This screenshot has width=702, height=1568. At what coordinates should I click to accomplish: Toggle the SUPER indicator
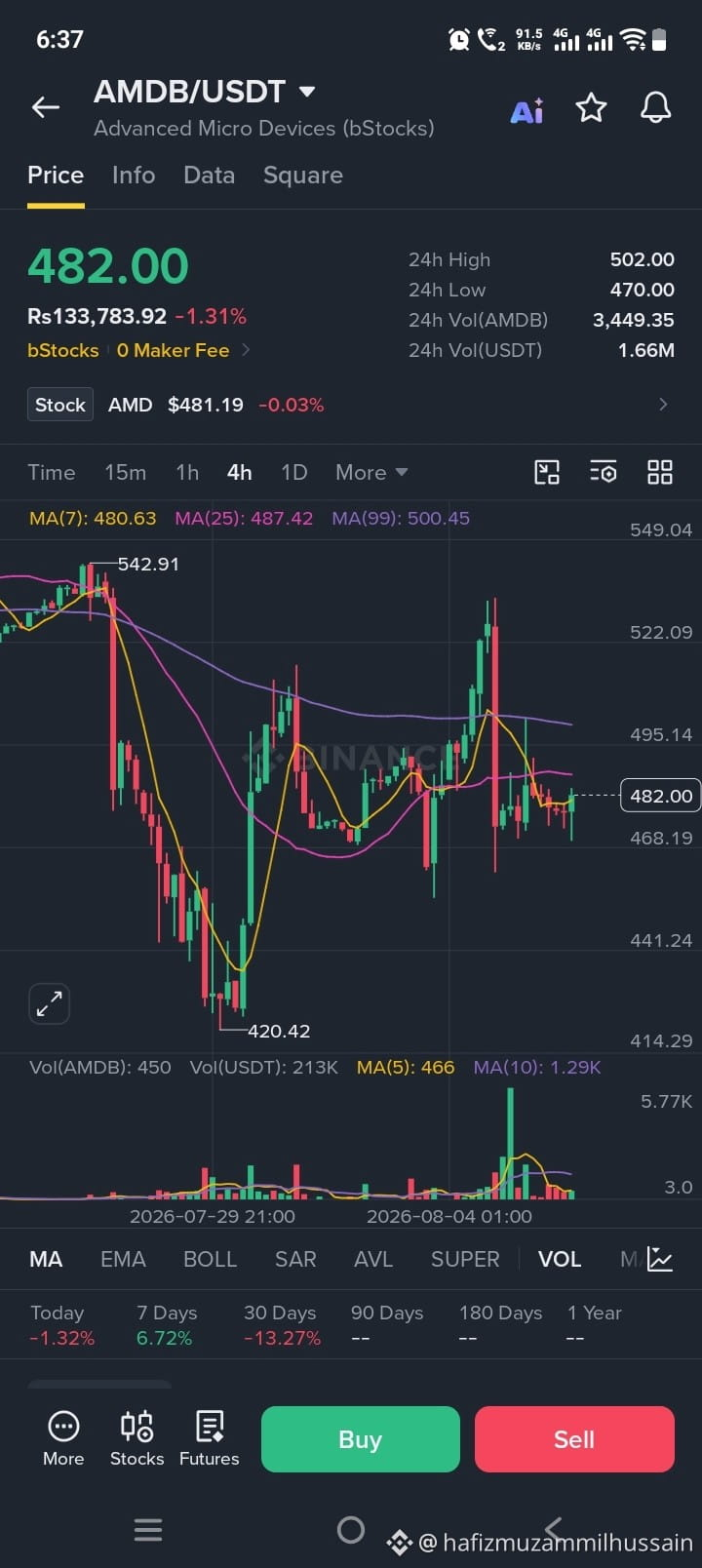(x=465, y=1259)
